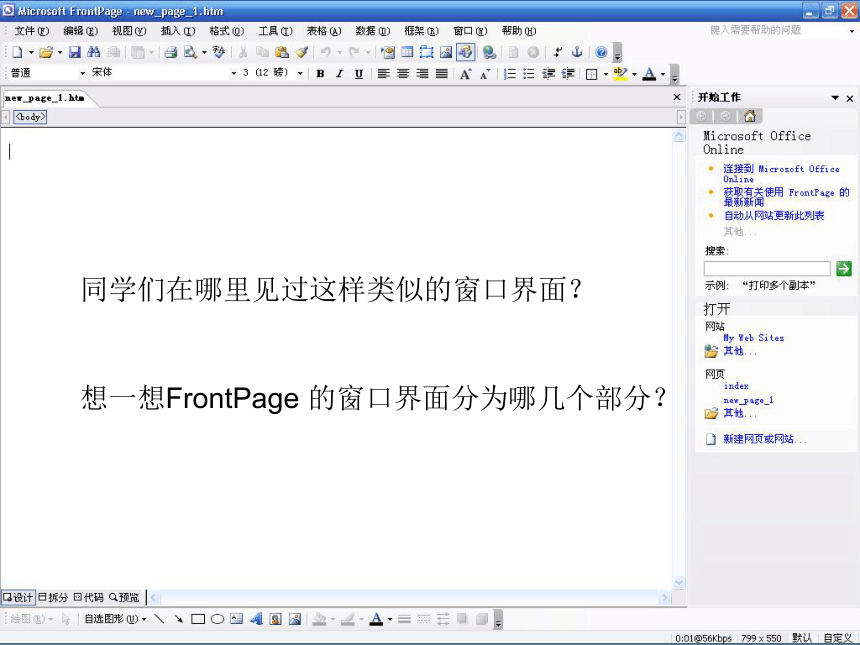Click the Increase Font Size icon
The width and height of the screenshot is (860, 645).
pos(465,73)
